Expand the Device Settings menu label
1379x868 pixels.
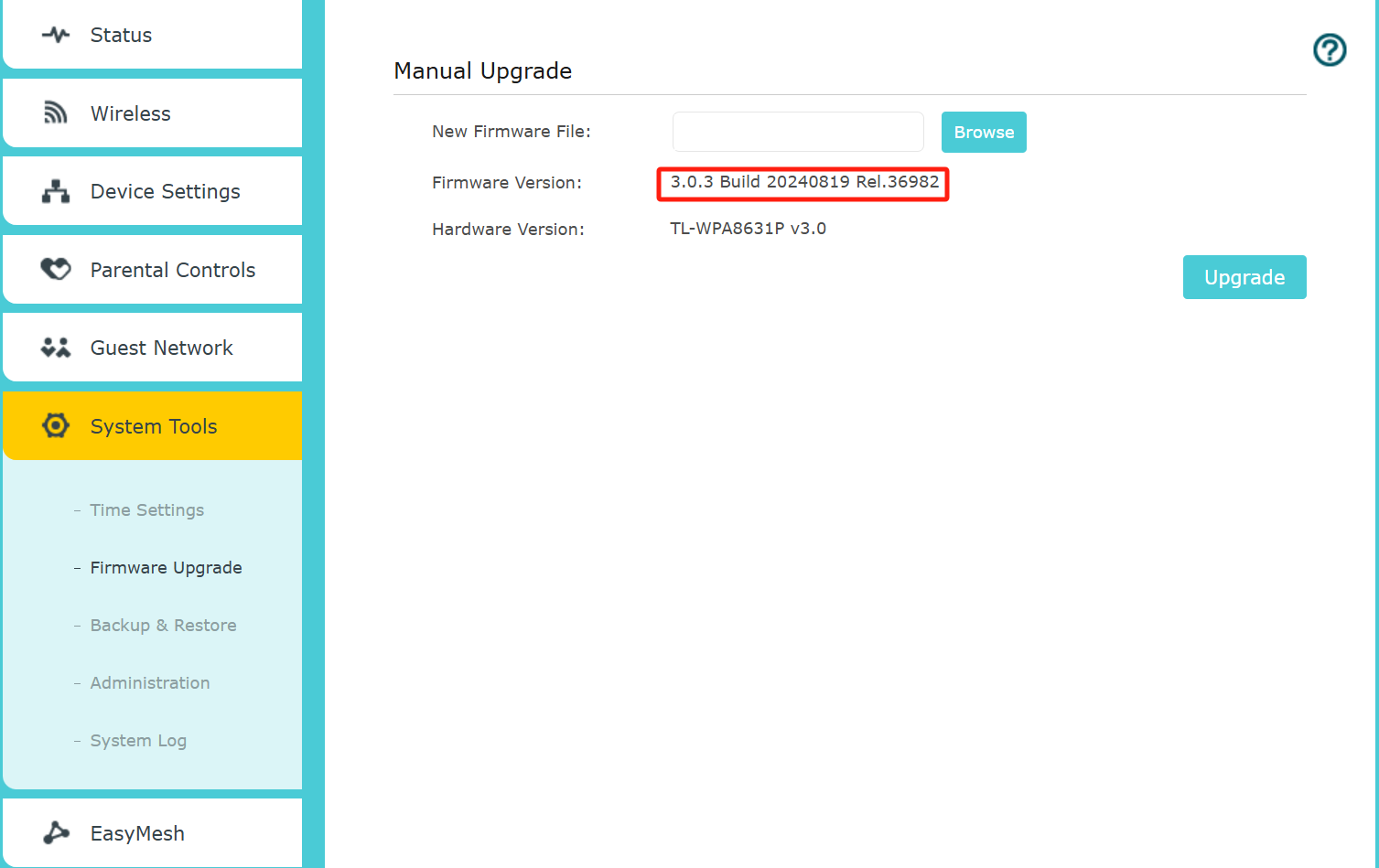coord(165,192)
